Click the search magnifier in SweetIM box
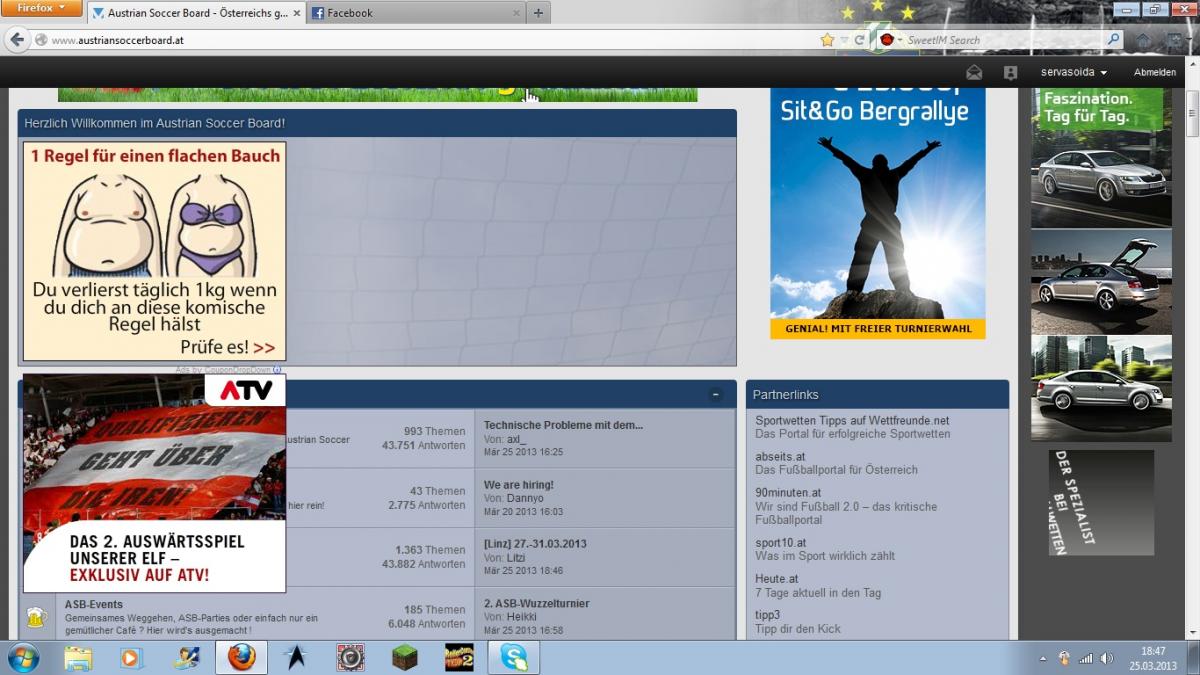The height and width of the screenshot is (675, 1200). pyautogui.click(x=1113, y=40)
